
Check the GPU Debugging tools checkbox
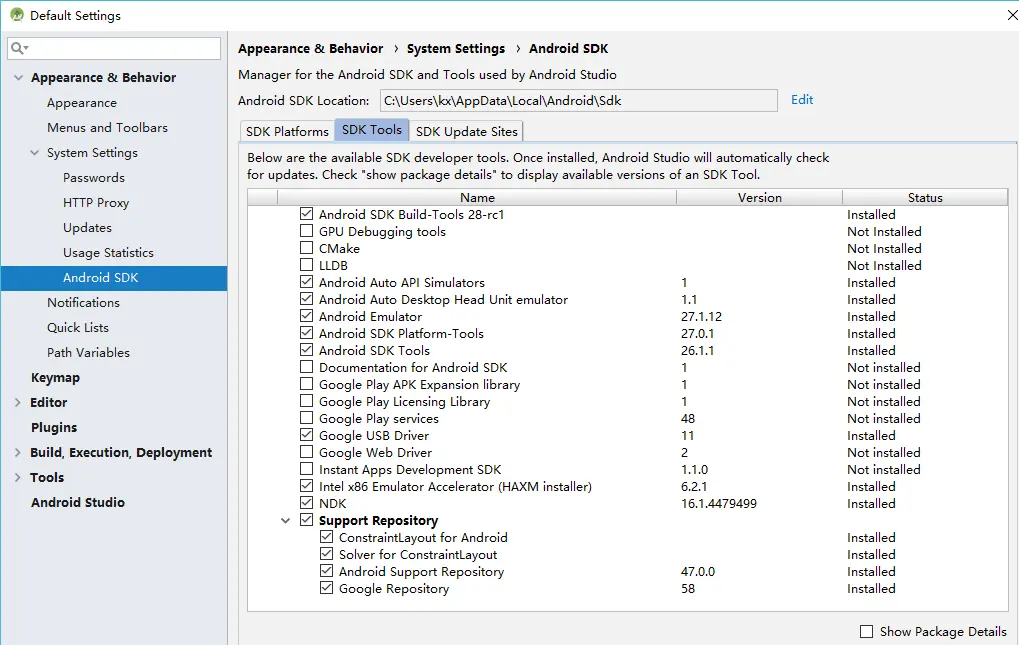307,232
